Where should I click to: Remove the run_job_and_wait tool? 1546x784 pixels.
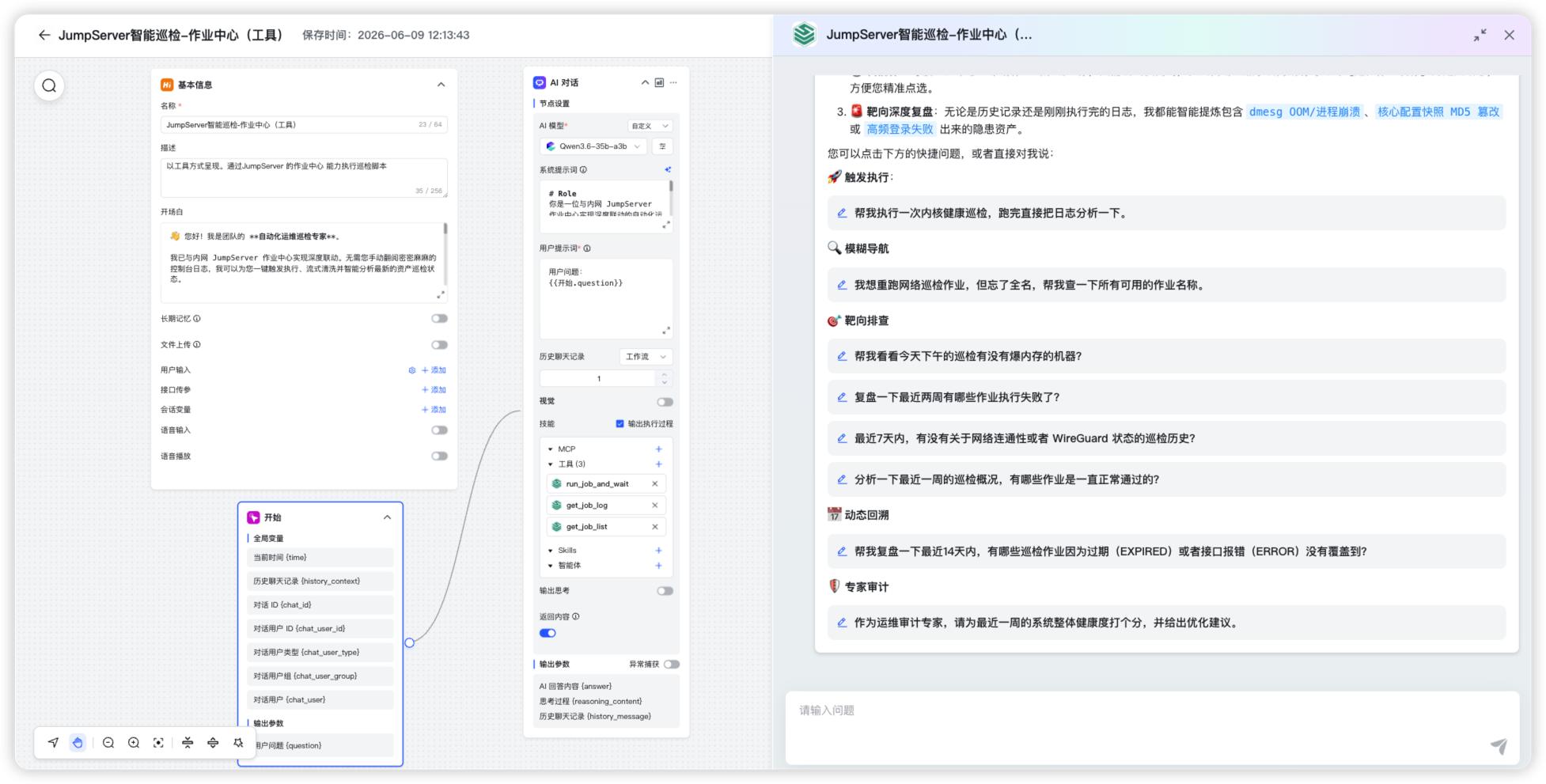[x=655, y=483]
